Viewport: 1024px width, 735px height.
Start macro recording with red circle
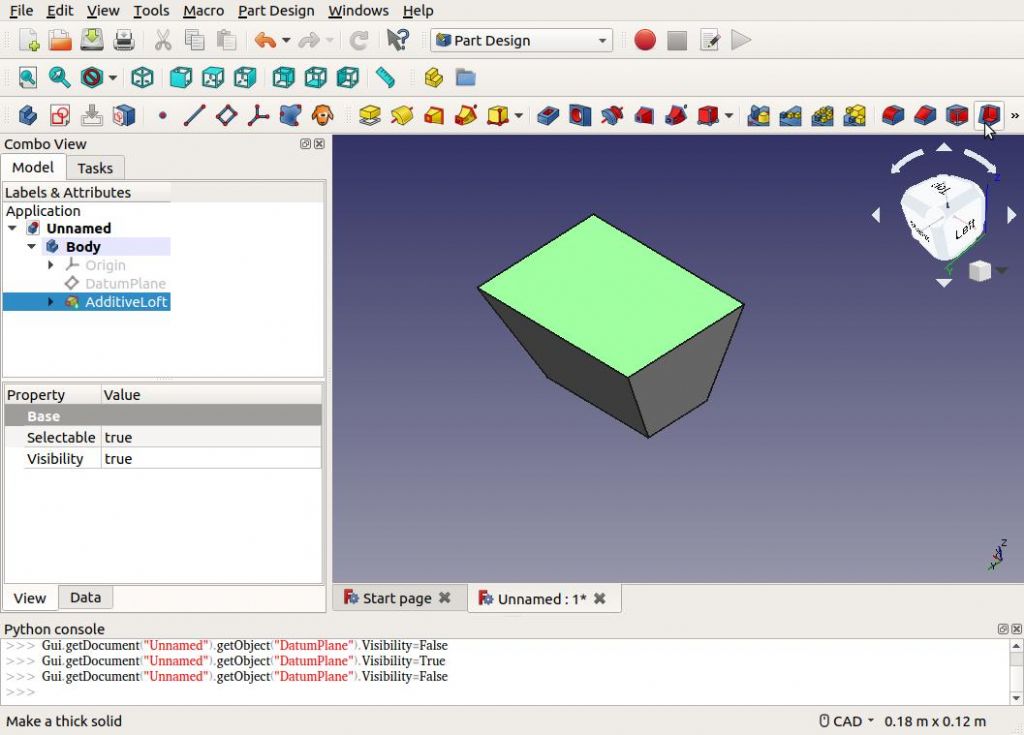645,40
